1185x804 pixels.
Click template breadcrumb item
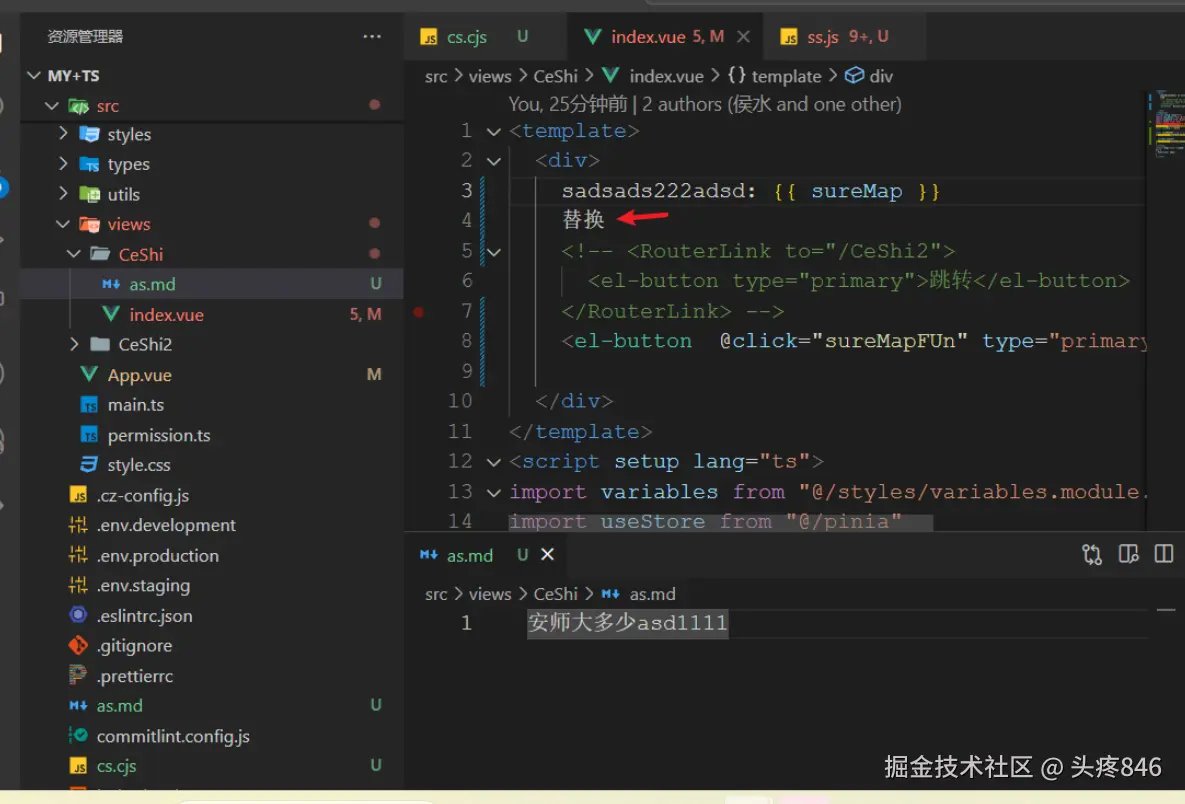click(x=775, y=76)
